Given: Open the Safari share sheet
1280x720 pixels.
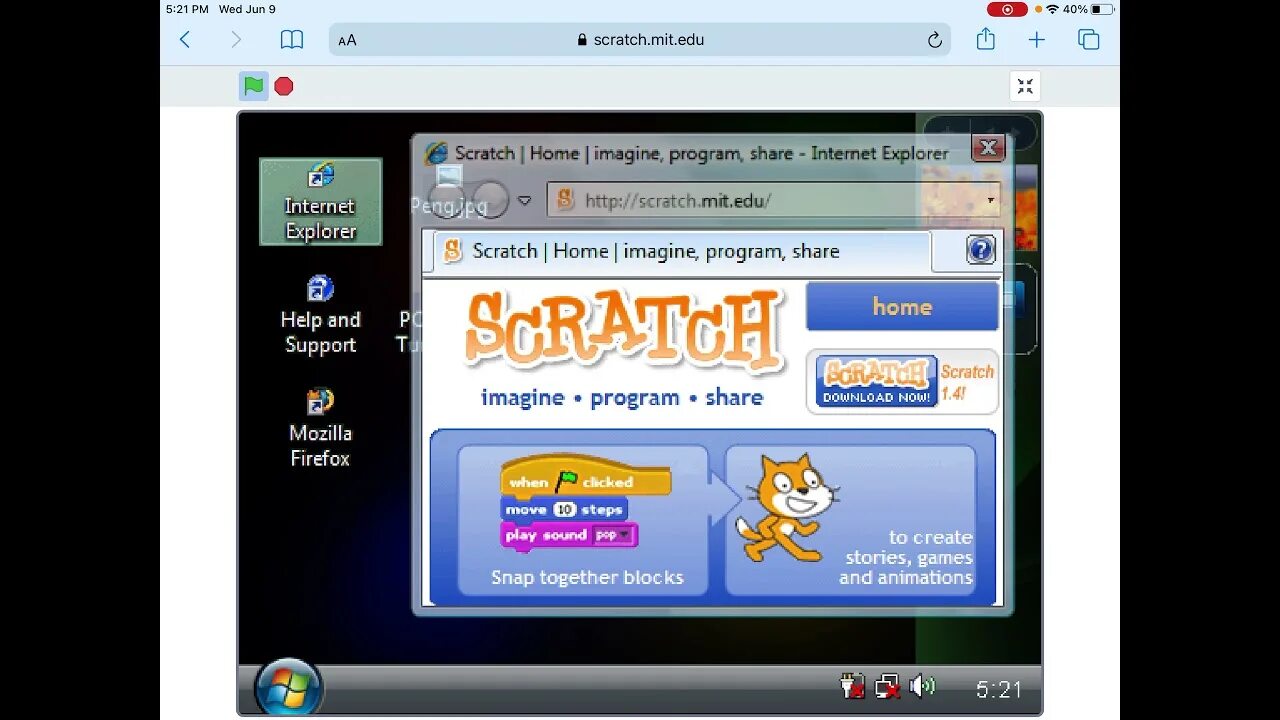Looking at the screenshot, I should [986, 39].
